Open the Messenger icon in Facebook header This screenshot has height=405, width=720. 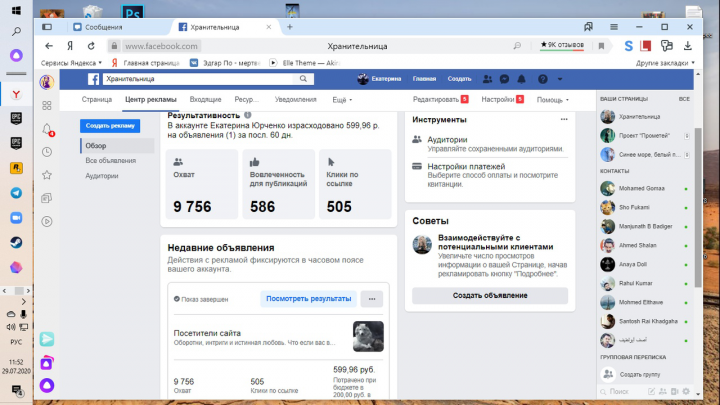(504, 79)
